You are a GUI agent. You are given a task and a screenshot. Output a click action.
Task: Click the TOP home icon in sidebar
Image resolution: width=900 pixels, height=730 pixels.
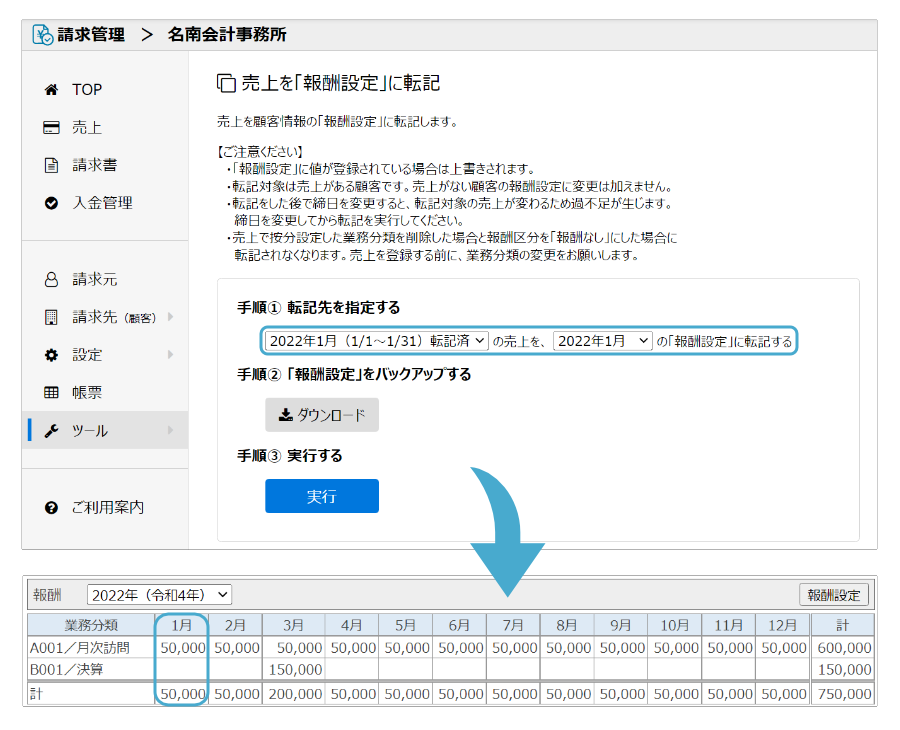52,90
